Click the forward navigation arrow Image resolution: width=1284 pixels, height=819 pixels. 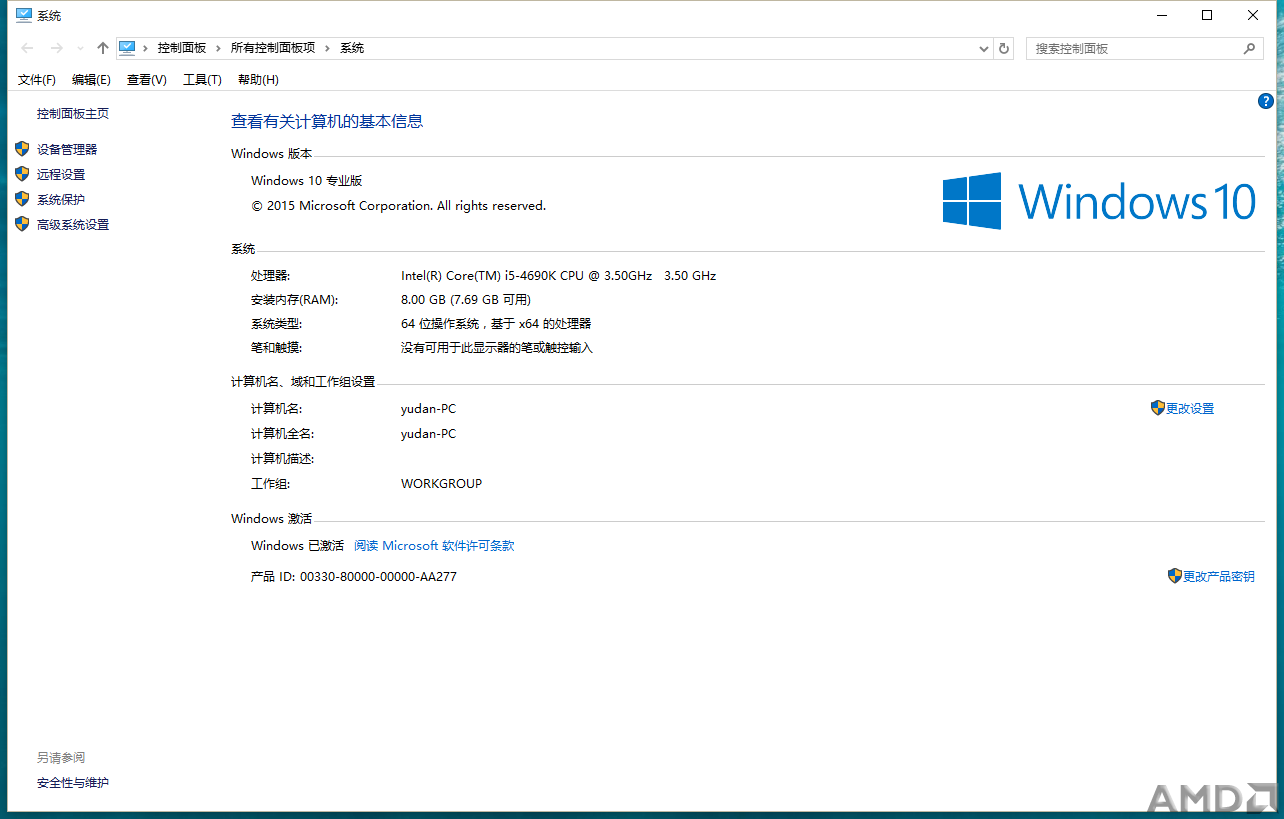tap(57, 48)
